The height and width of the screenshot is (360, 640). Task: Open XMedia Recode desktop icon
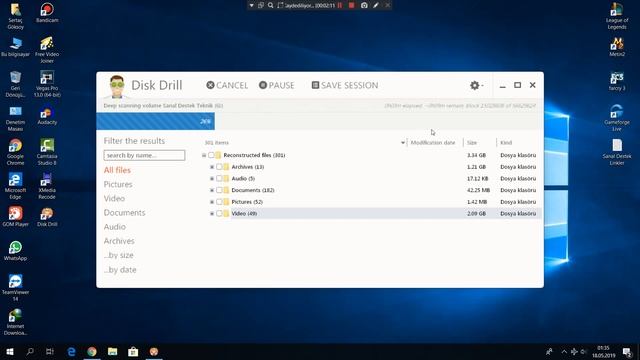click(x=47, y=186)
